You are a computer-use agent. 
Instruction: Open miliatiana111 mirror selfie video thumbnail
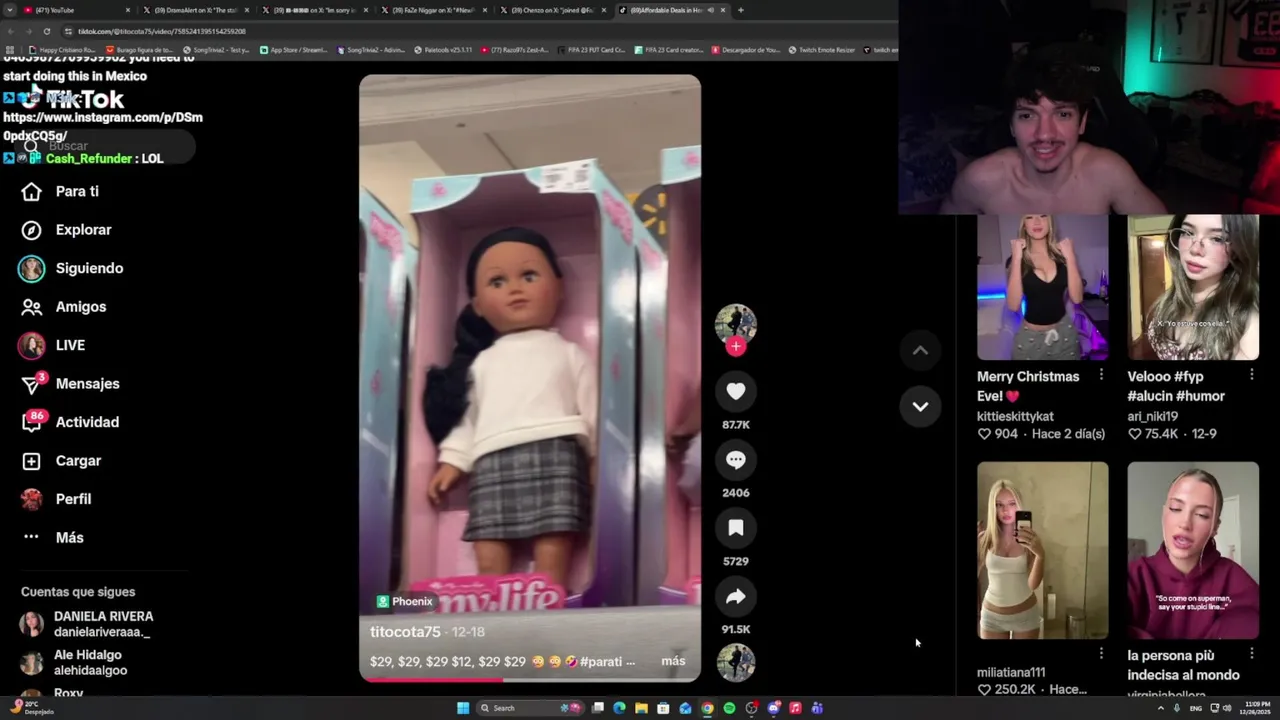tap(1042, 550)
